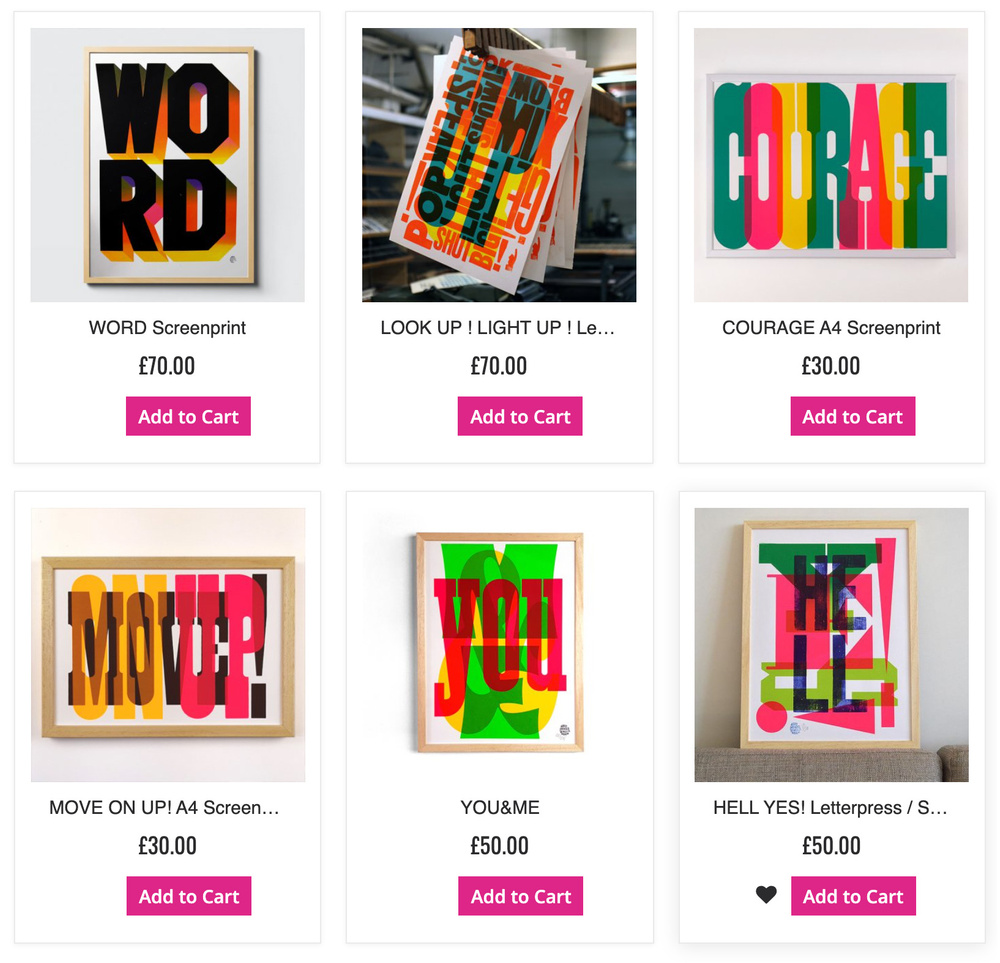Screen dimensions: 1000x963
Task: Click the COURAGE A4 Screenprint title link
Action: point(831,328)
